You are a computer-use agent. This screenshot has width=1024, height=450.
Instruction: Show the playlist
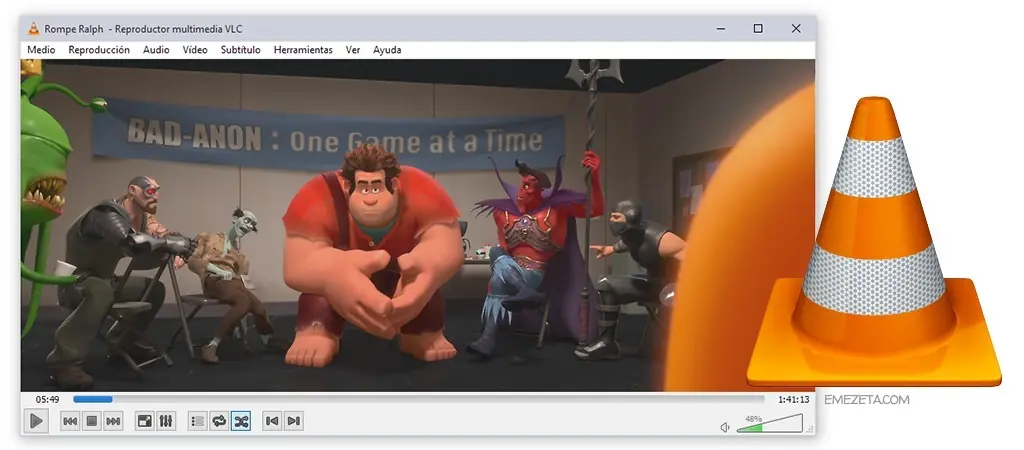[x=198, y=421]
